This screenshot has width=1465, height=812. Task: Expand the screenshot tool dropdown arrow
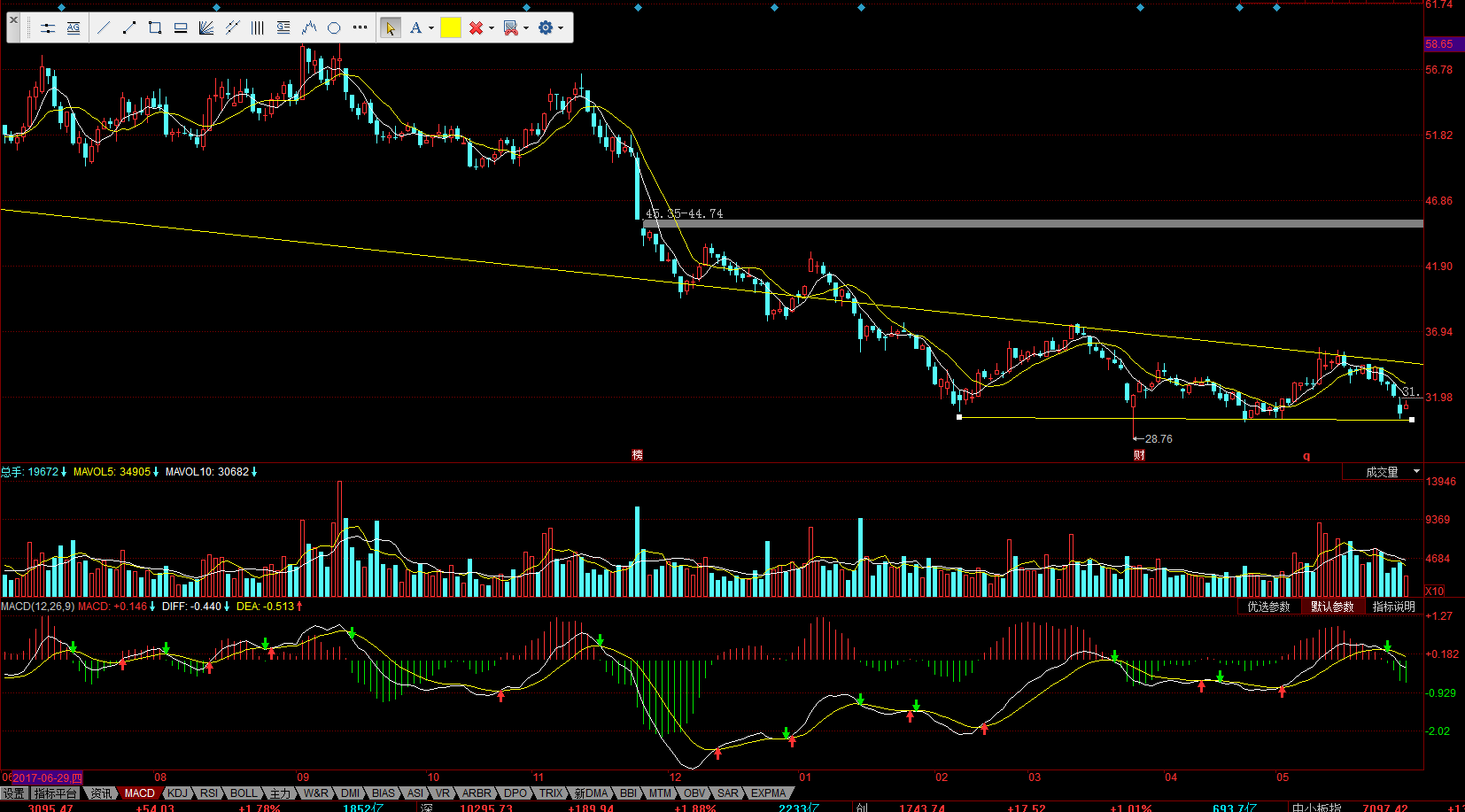[x=526, y=28]
